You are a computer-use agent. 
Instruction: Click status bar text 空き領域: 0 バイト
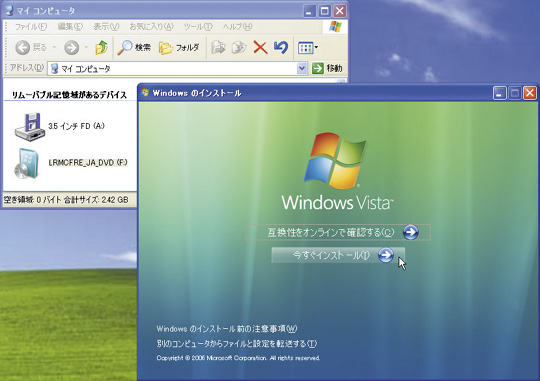tap(32, 199)
